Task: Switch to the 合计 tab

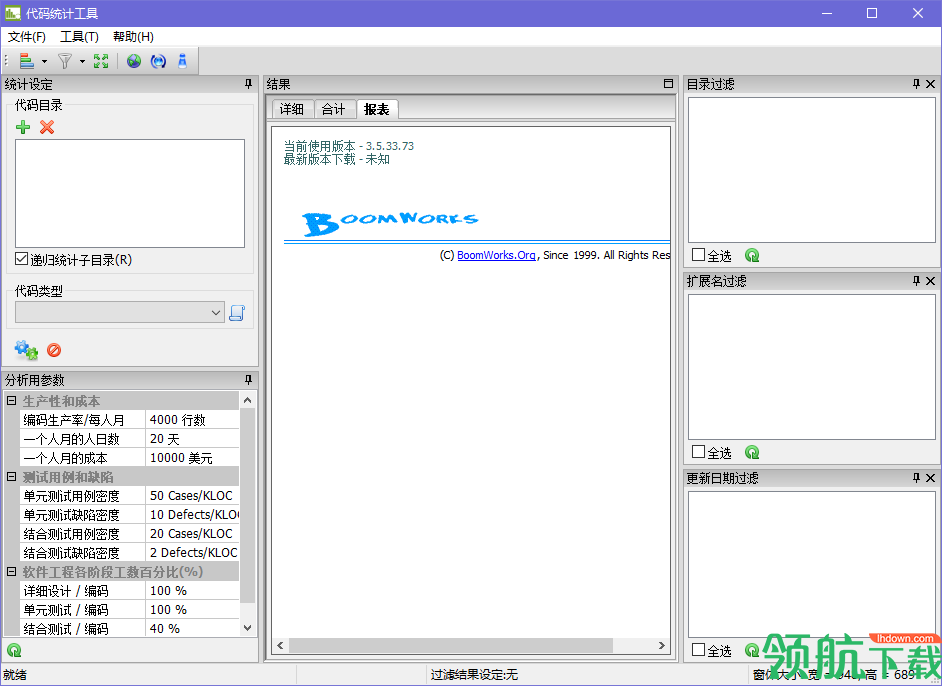Action: coord(333,109)
